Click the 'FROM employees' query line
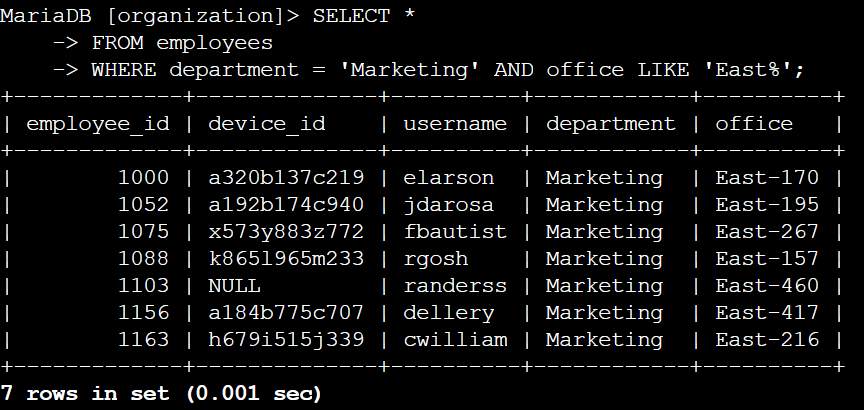Screen dimensions: 864x410 pos(182,43)
